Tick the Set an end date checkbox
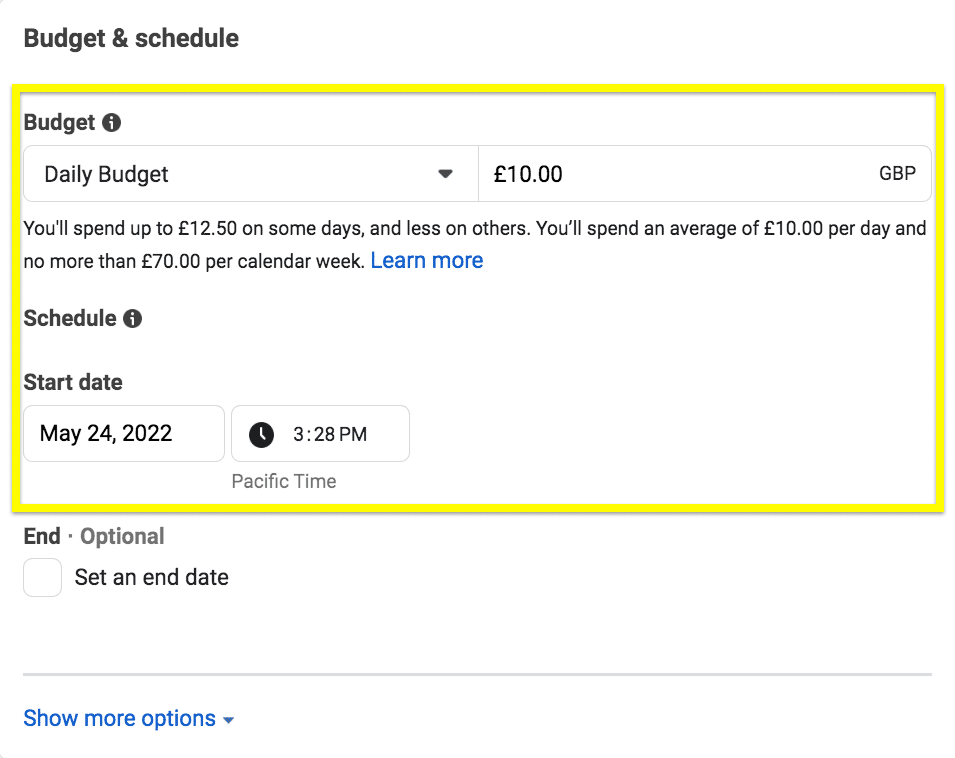955x758 pixels. click(43, 577)
